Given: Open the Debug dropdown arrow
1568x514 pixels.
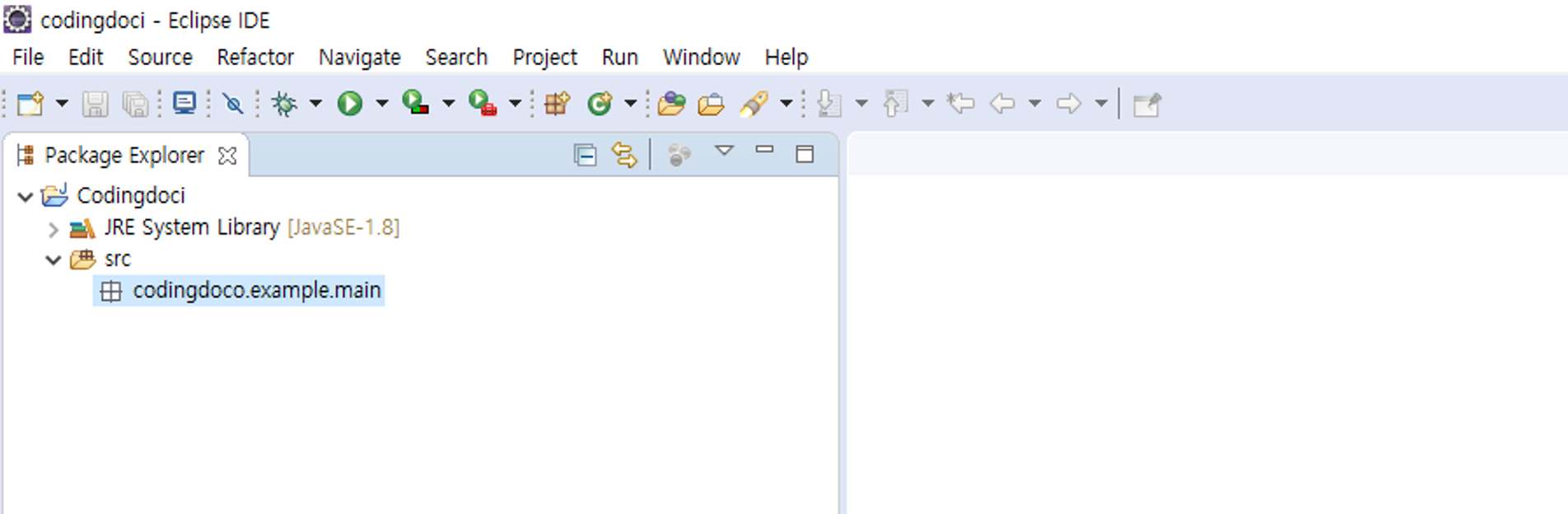Looking at the screenshot, I should click(x=315, y=104).
